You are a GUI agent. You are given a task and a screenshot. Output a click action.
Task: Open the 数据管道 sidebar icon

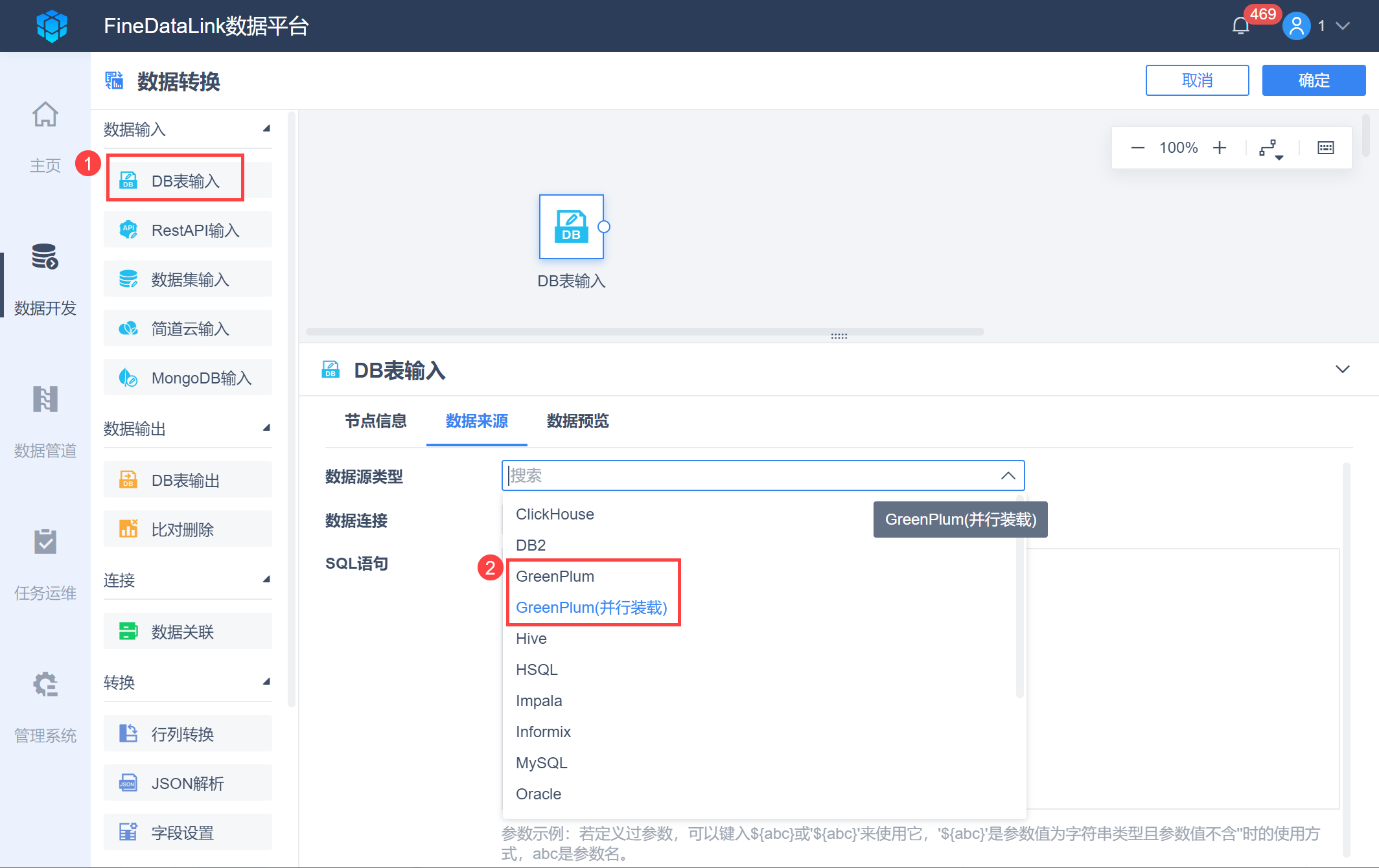point(45,400)
